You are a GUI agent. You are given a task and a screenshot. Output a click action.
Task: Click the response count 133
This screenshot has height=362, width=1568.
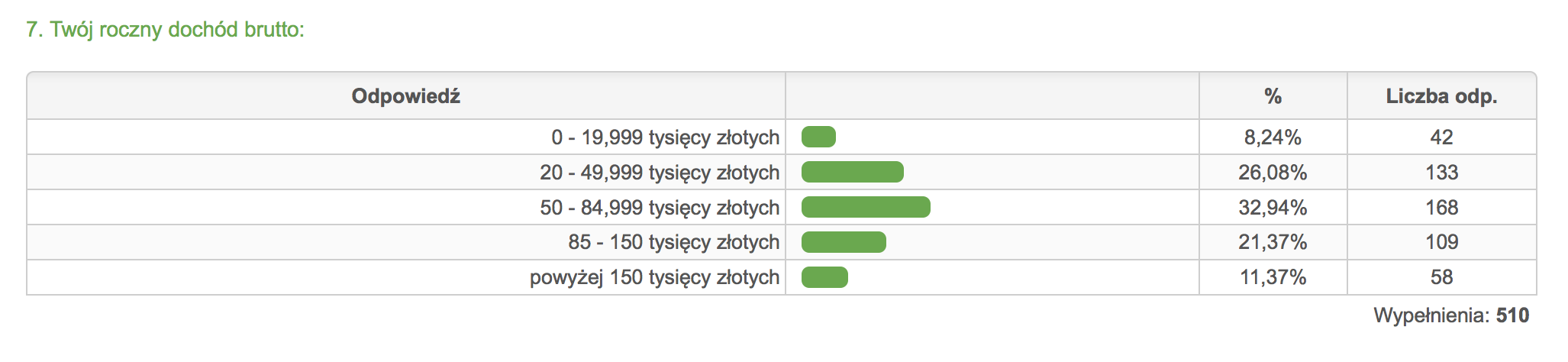pos(1441,173)
